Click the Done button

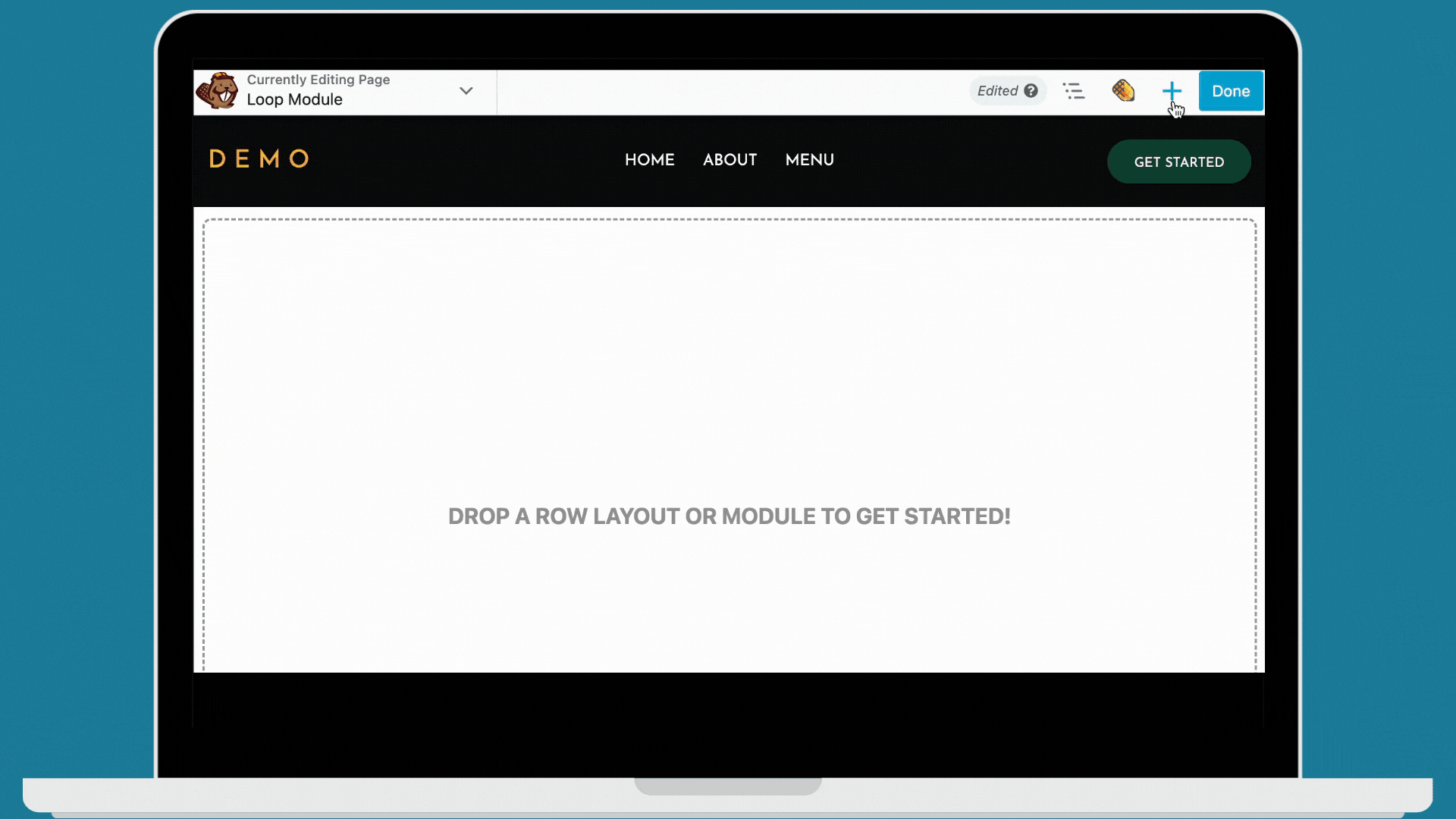point(1230,91)
